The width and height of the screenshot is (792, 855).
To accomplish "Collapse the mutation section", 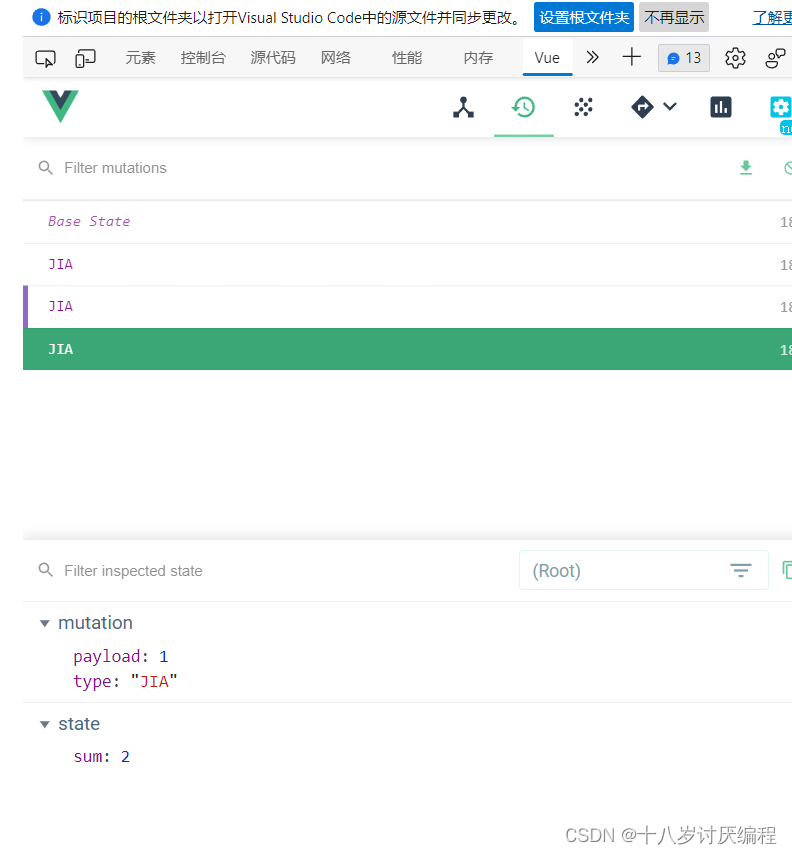I will pyautogui.click(x=45, y=623).
